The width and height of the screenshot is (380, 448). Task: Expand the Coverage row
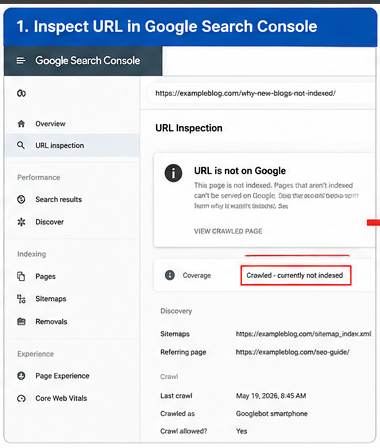click(x=264, y=275)
